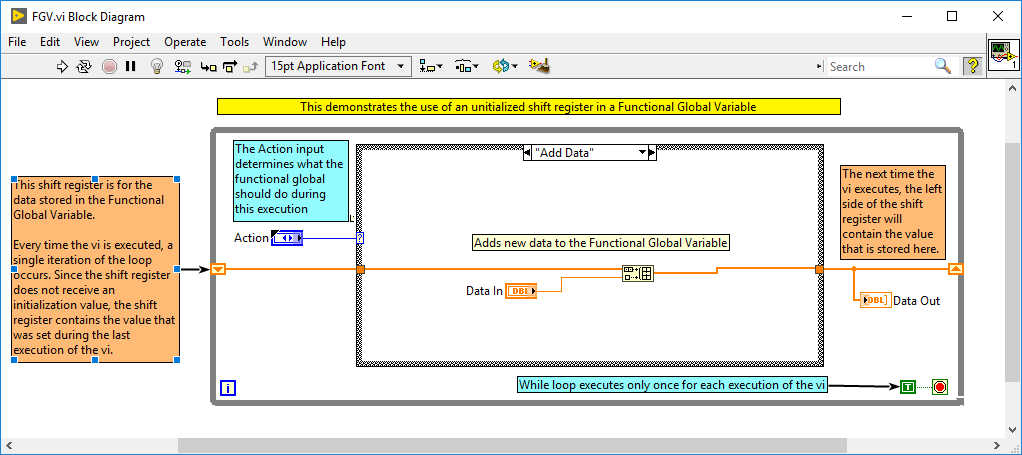The width and height of the screenshot is (1022, 455).
Task: Click the Step Into toolbar icon
Action: coord(208,67)
